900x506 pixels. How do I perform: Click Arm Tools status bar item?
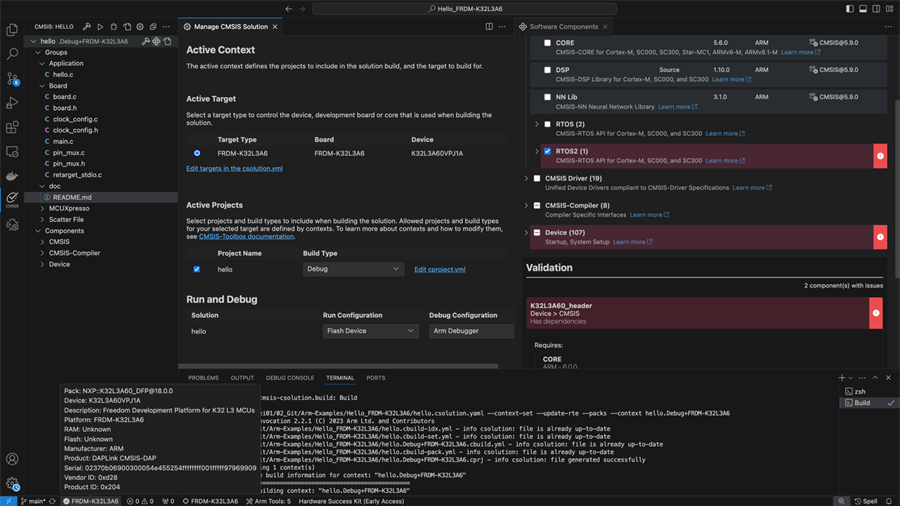coord(268,501)
